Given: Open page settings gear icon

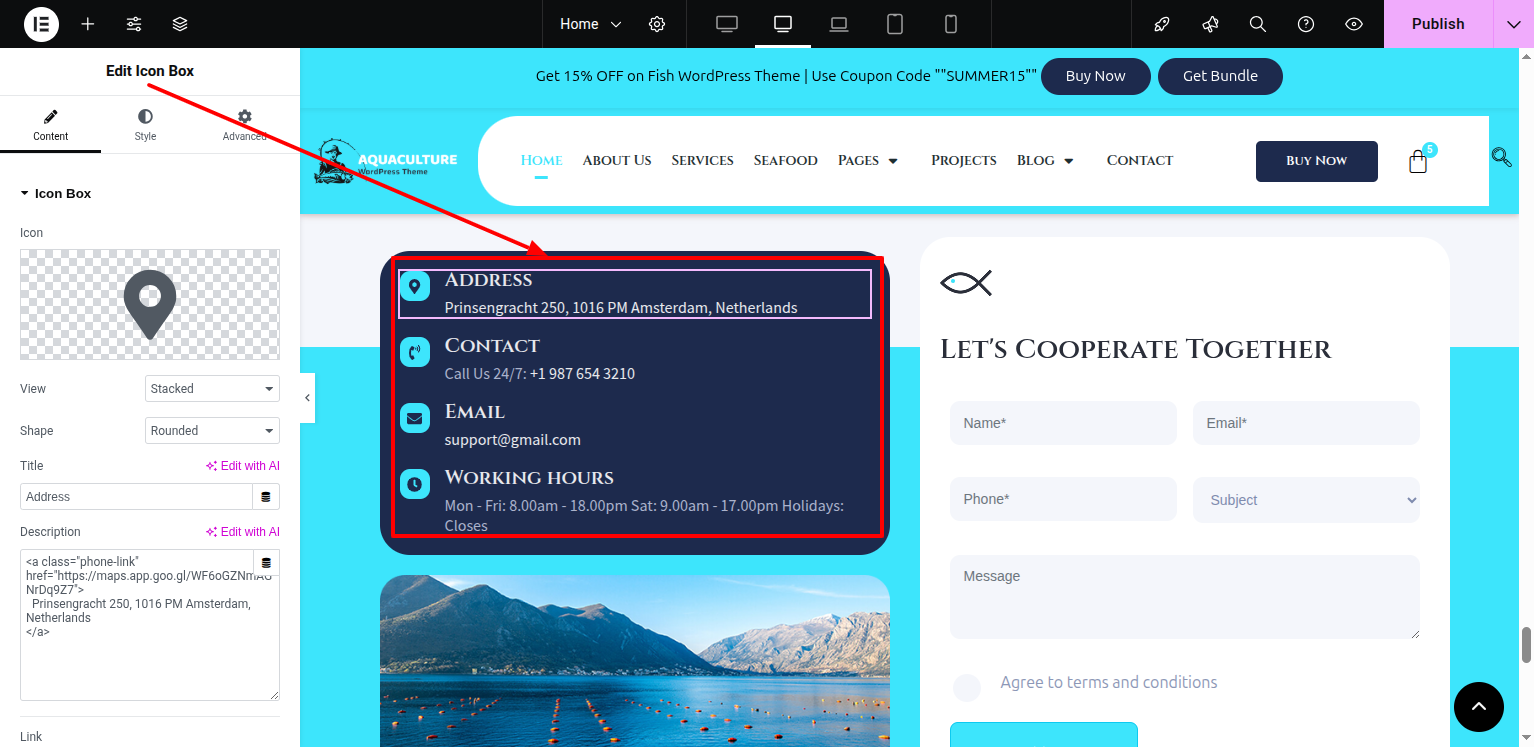Looking at the screenshot, I should [657, 24].
